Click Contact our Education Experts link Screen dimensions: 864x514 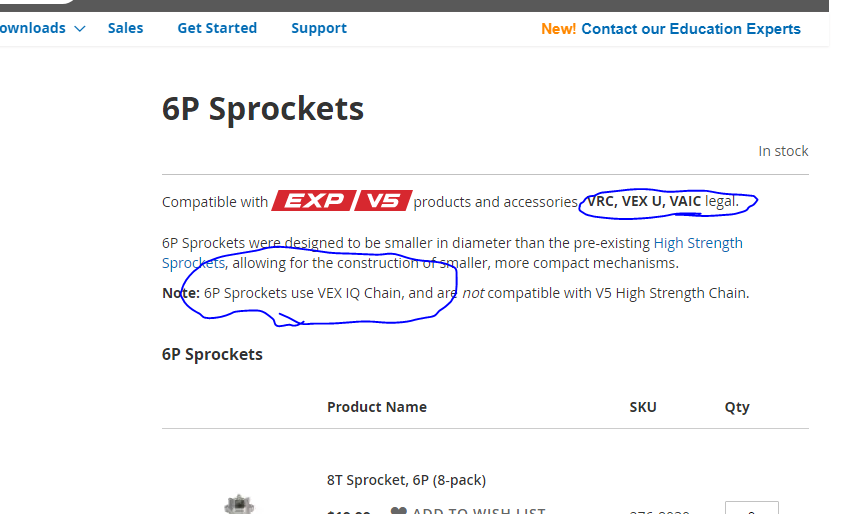pos(690,29)
